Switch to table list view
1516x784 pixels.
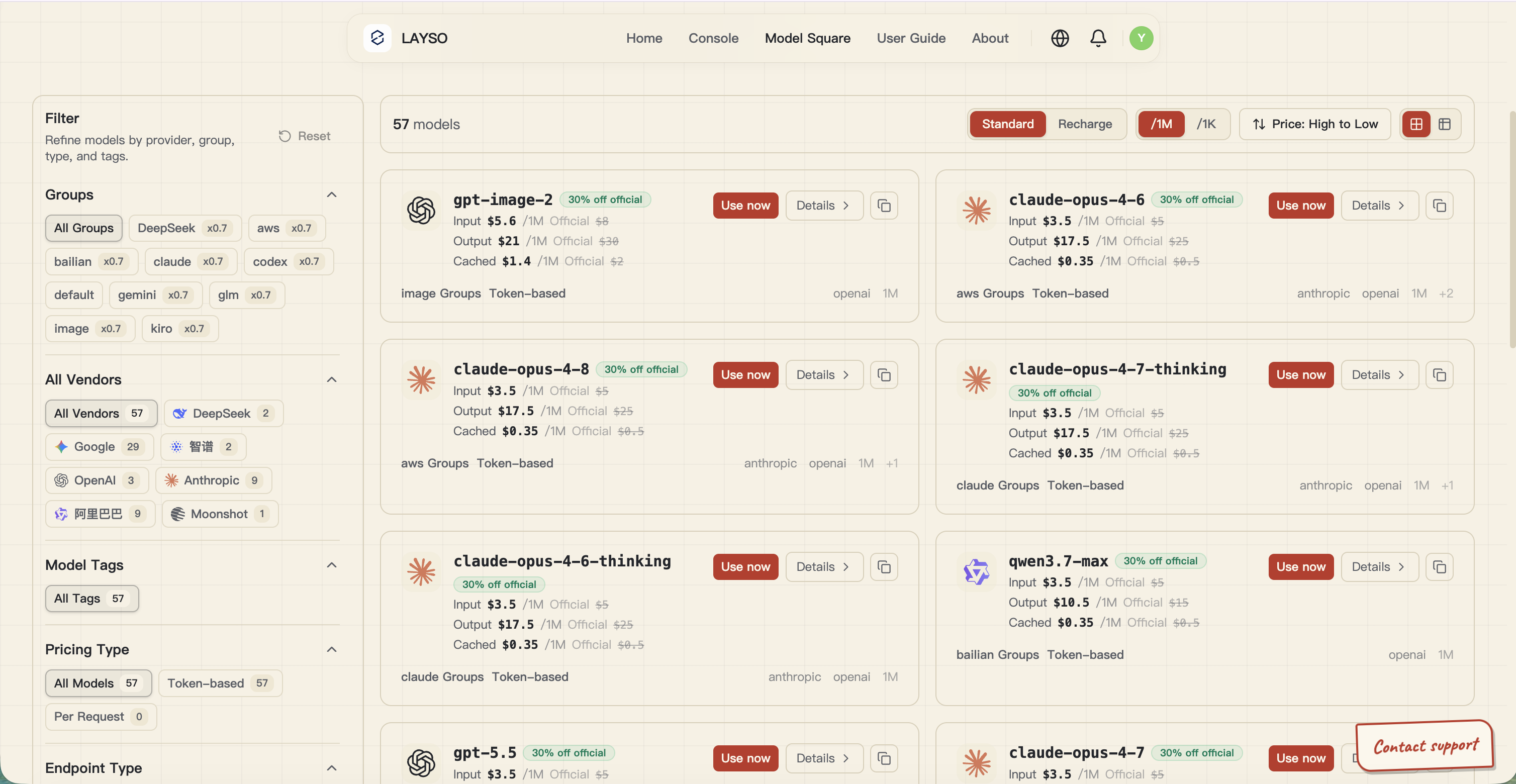coord(1445,124)
